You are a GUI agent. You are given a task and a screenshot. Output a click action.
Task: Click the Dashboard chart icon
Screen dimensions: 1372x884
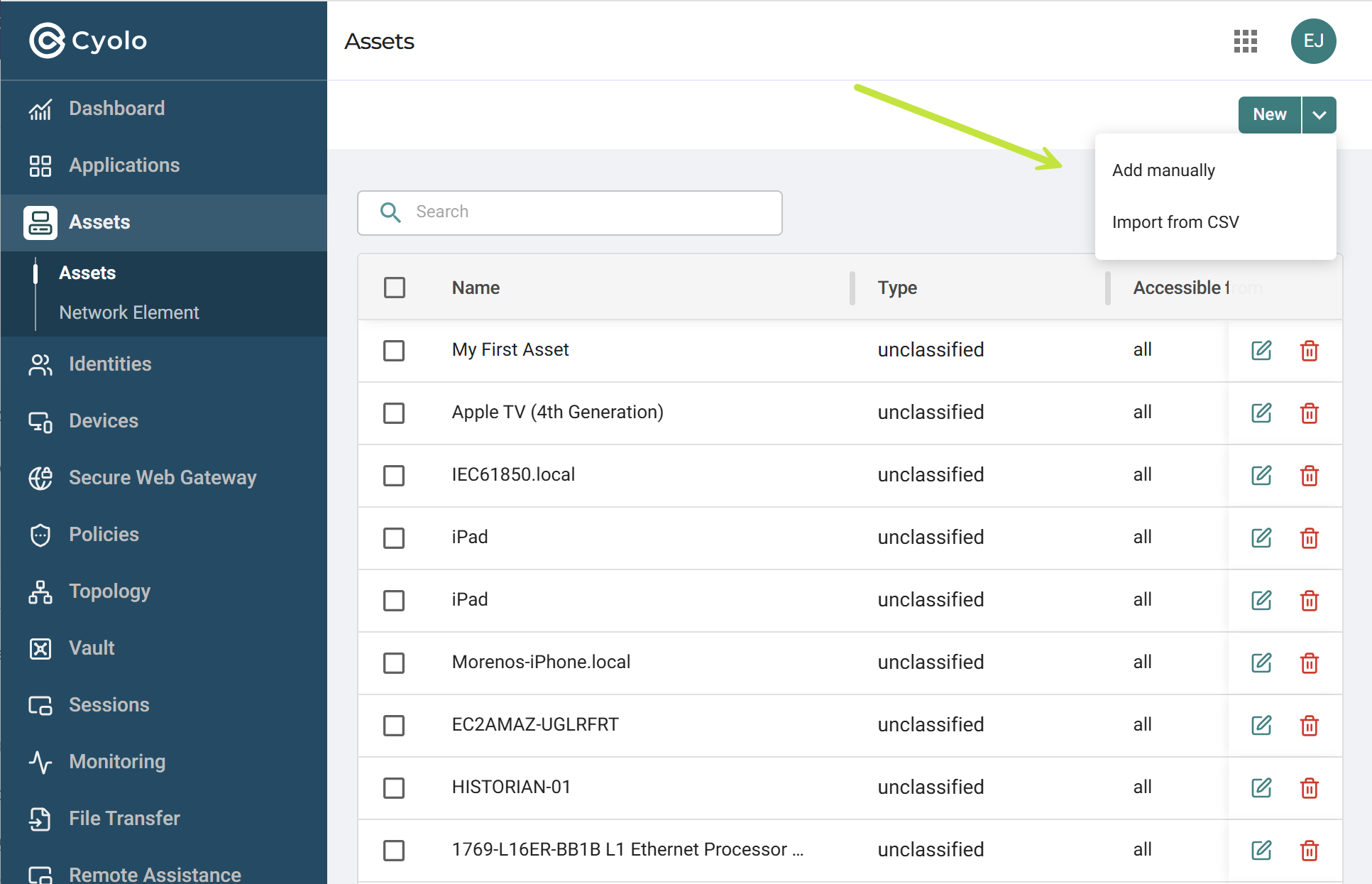point(40,109)
